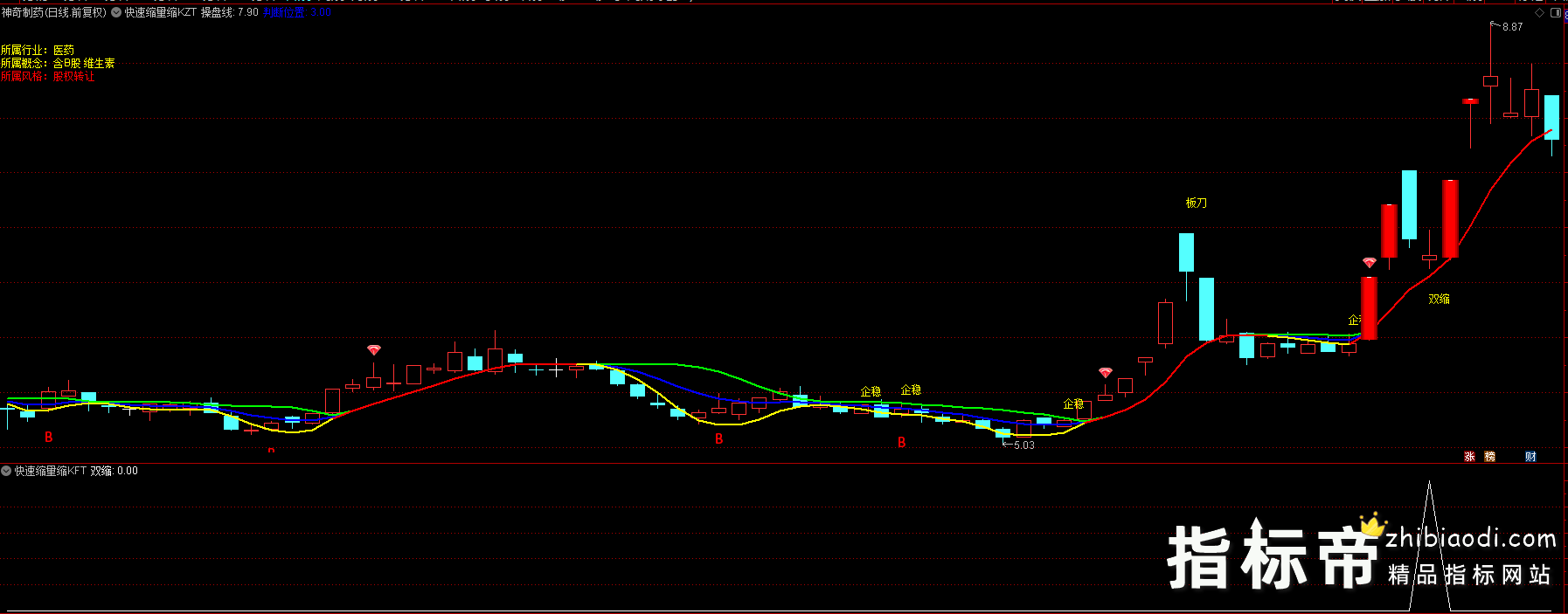Click the 所属行业 医药 label
1568x614 pixels.
click(38, 51)
